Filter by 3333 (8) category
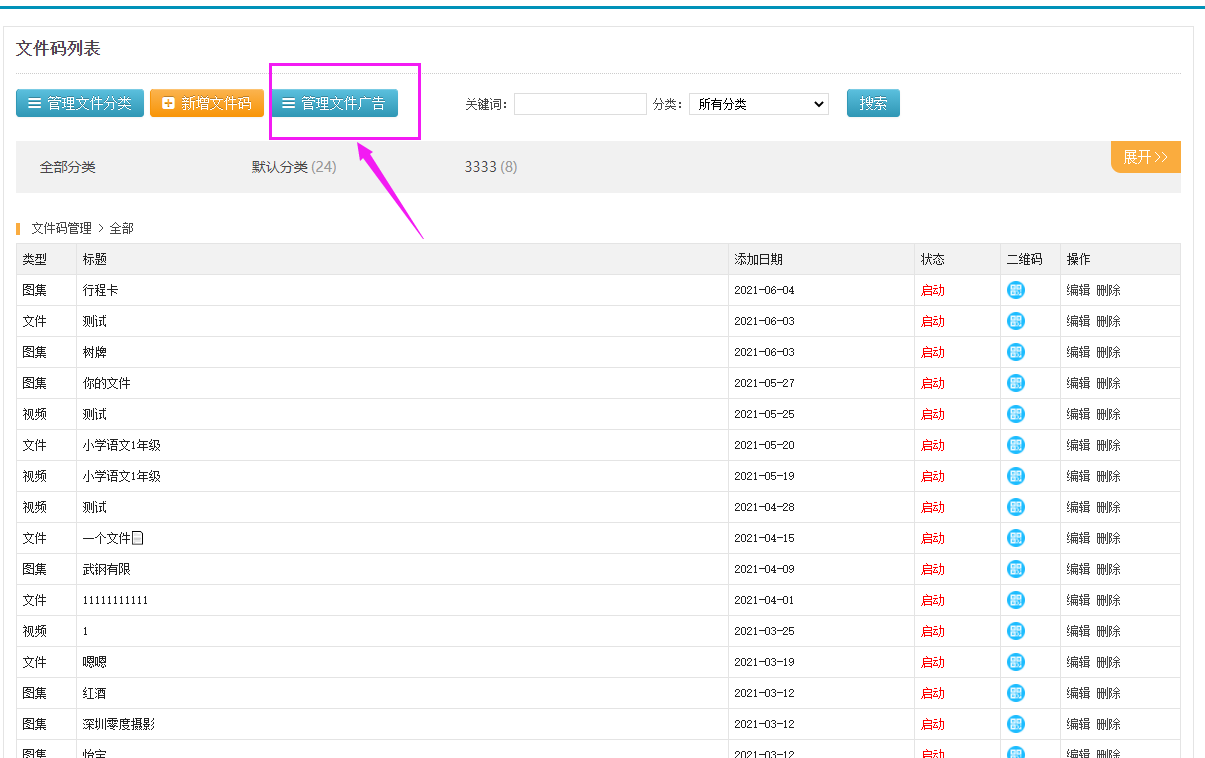Image resolution: width=1205 pixels, height=758 pixels. click(x=490, y=167)
